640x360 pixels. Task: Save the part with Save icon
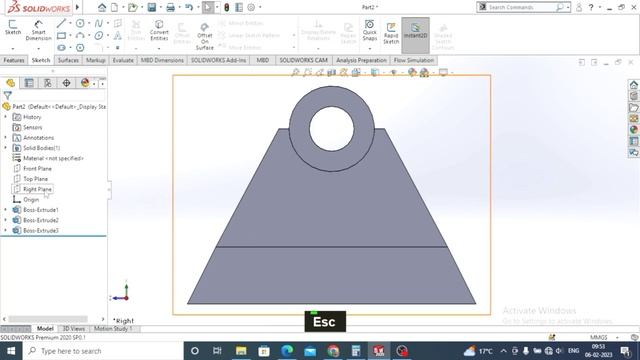point(151,7)
